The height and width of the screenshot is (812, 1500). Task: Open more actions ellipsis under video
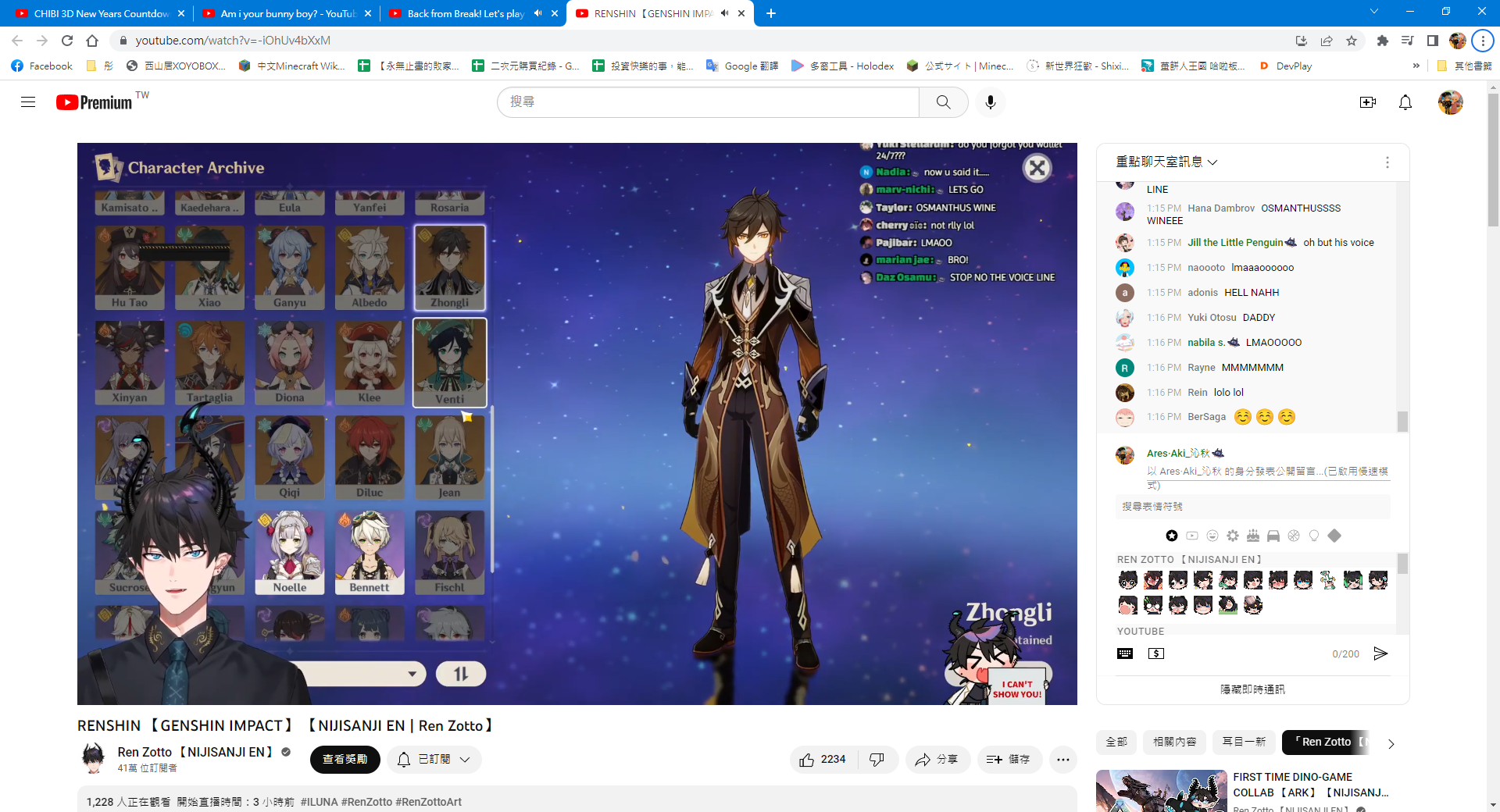pyautogui.click(x=1063, y=760)
